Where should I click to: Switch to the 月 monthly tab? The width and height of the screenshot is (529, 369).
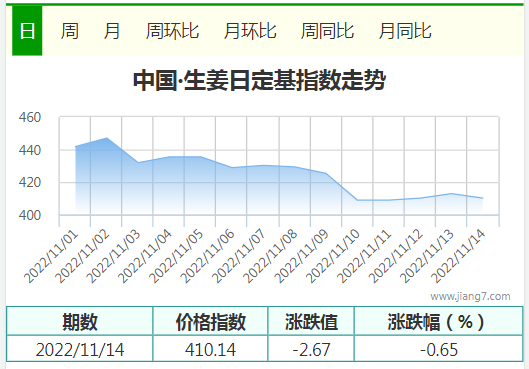[x=112, y=31]
